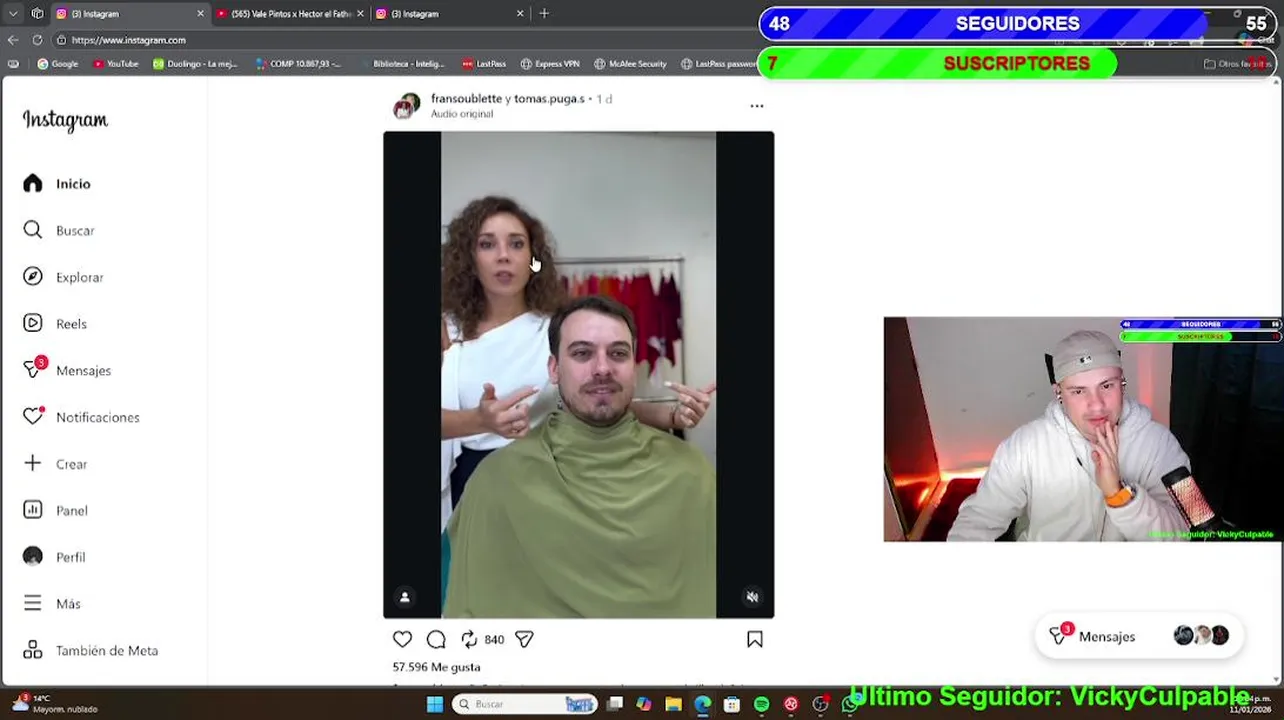Open Notificaciones heart icon in sidebar
The image size is (1284, 720).
pyautogui.click(x=33, y=417)
